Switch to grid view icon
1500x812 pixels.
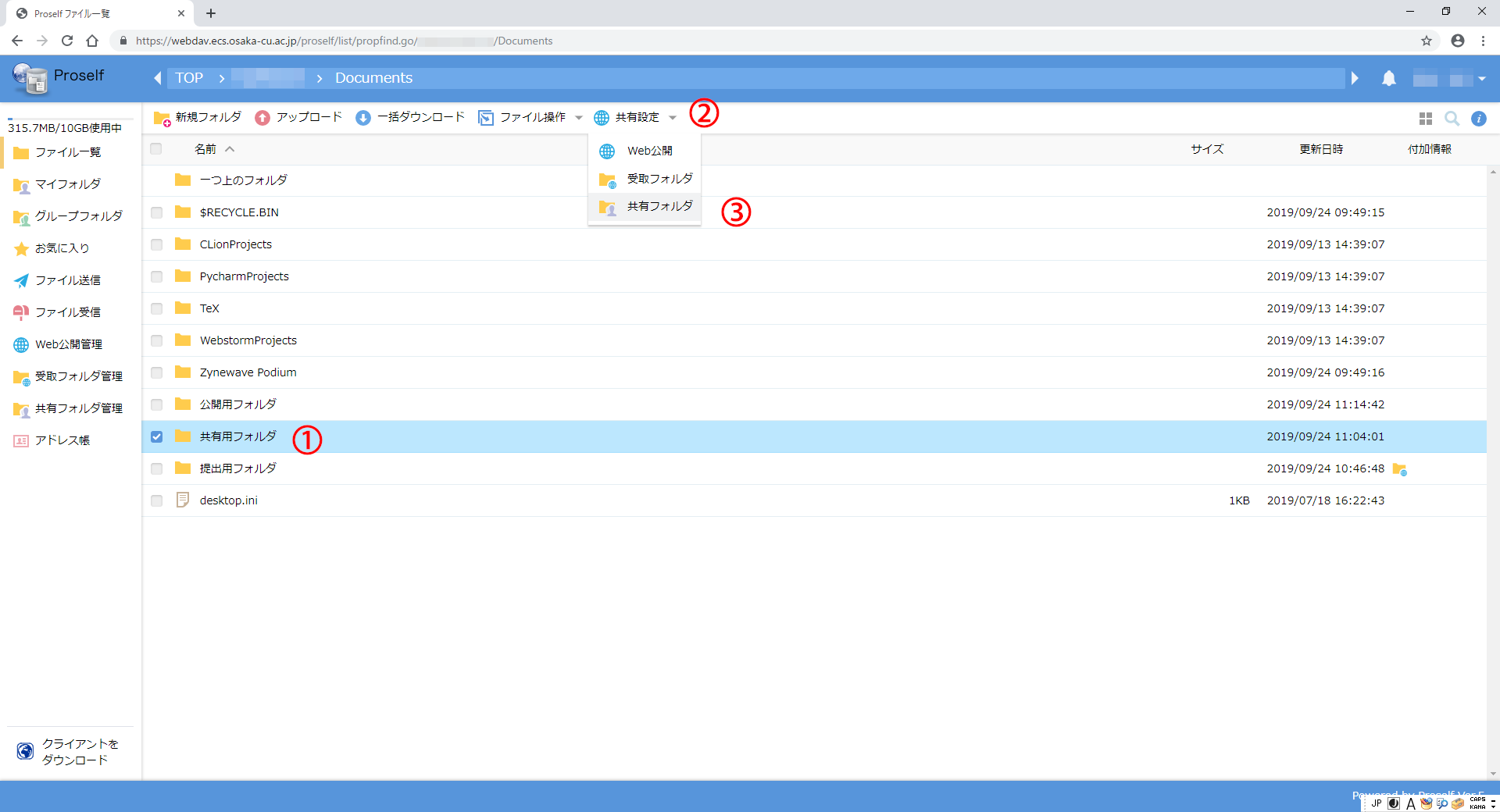[1425, 119]
